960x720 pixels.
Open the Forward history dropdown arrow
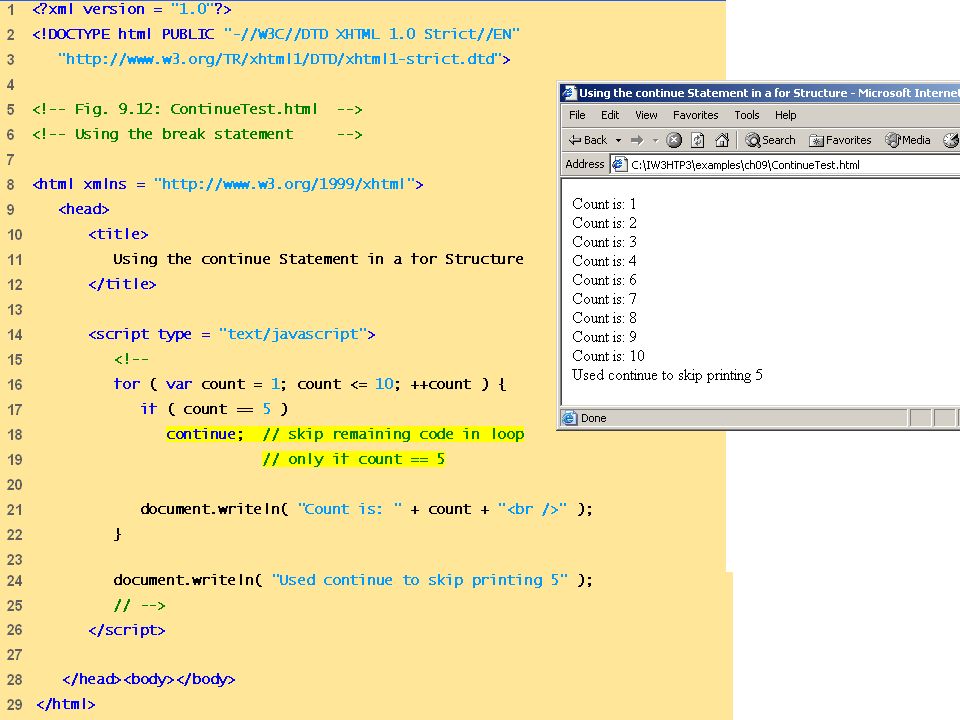click(x=655, y=140)
